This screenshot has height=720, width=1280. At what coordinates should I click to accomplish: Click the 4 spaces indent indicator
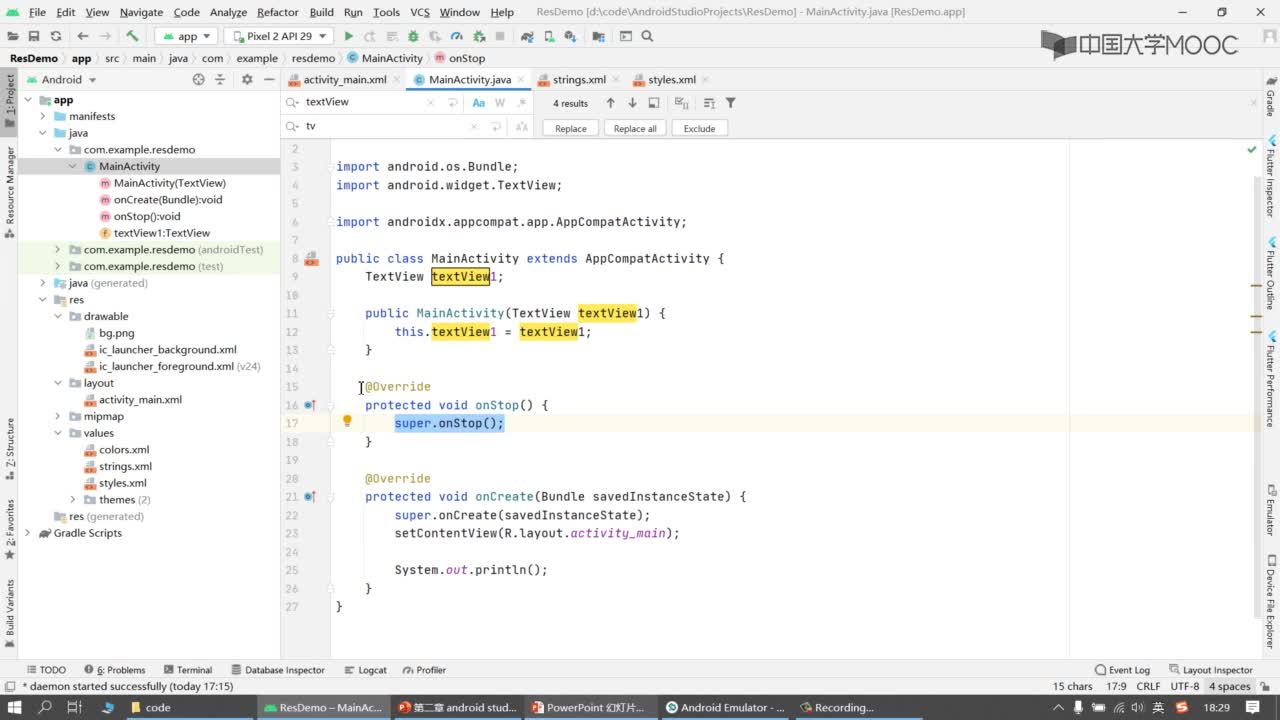click(x=1230, y=686)
